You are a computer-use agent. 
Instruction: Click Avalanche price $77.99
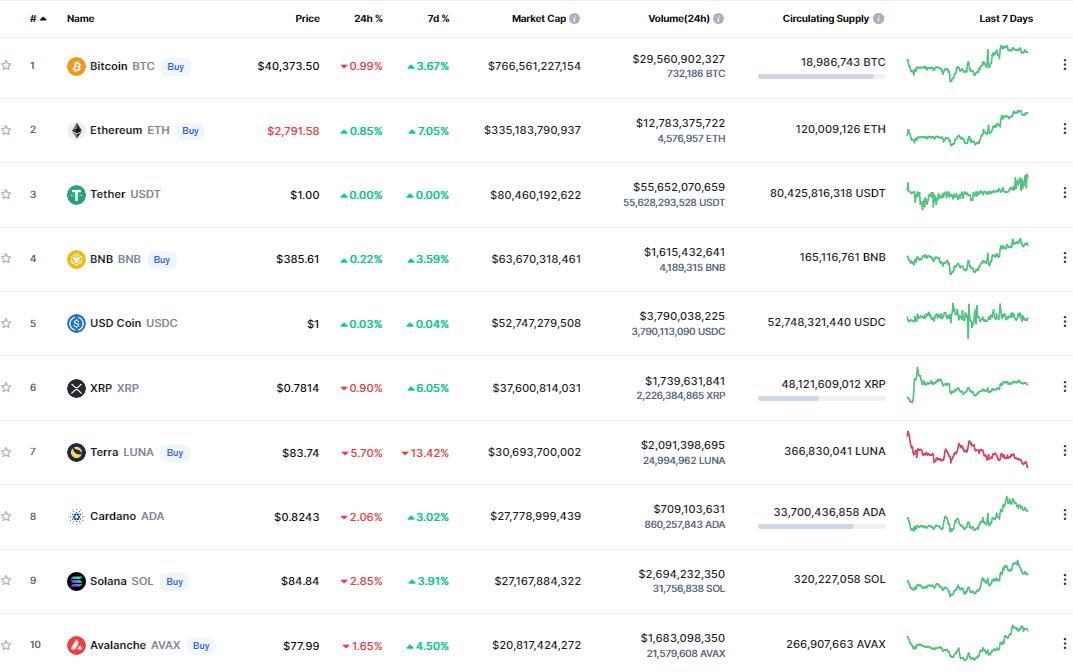[x=301, y=646]
